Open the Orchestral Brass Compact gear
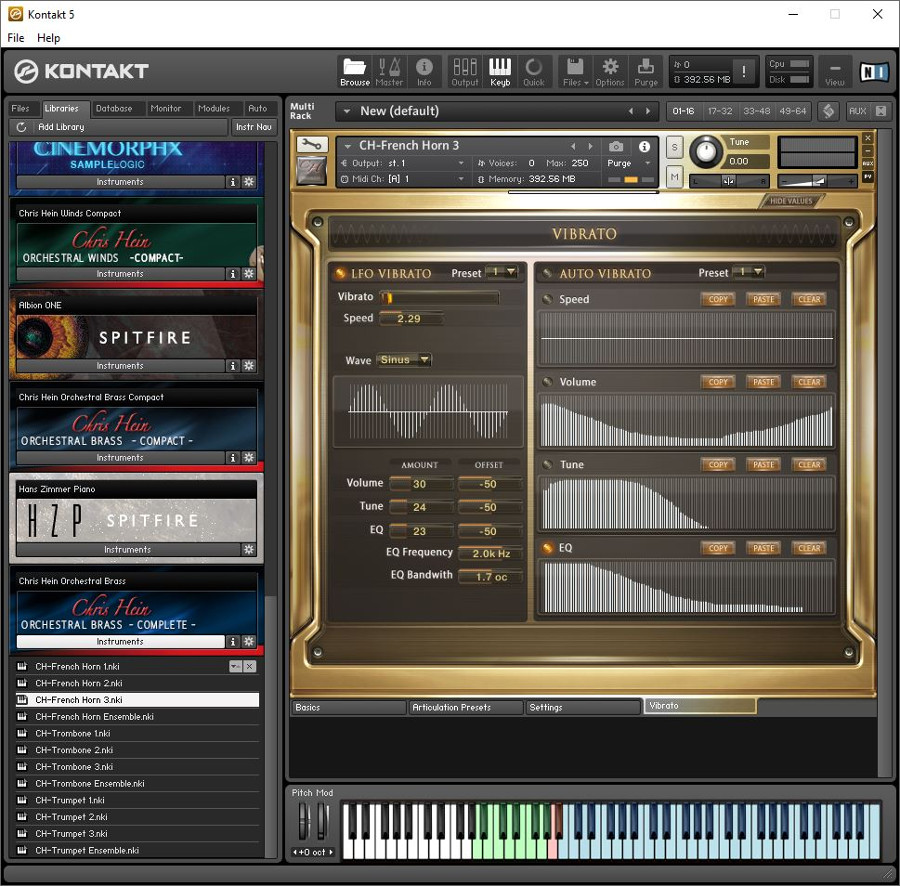This screenshot has width=900, height=886. (249, 457)
